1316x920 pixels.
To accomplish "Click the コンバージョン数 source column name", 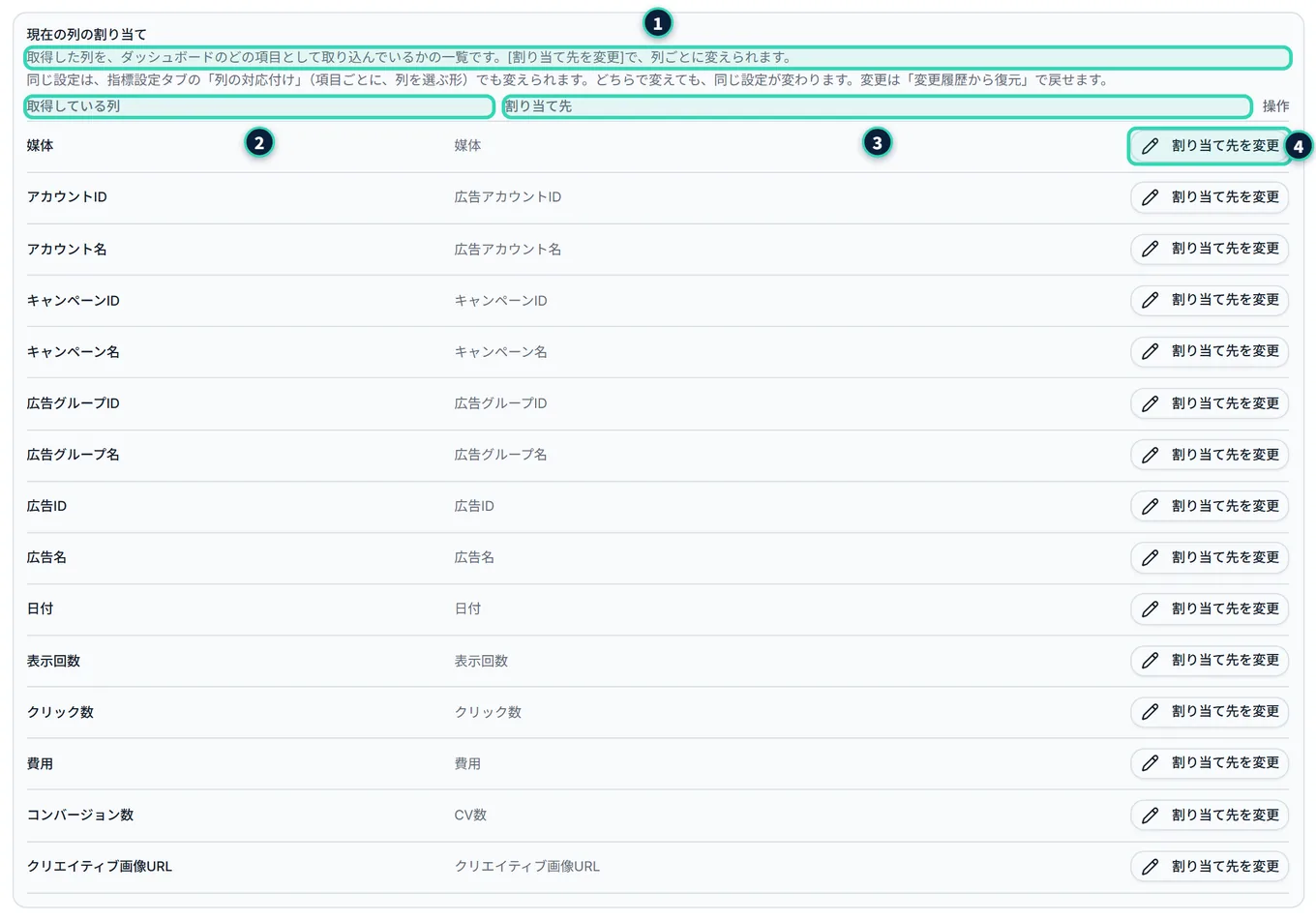I will [x=80, y=815].
